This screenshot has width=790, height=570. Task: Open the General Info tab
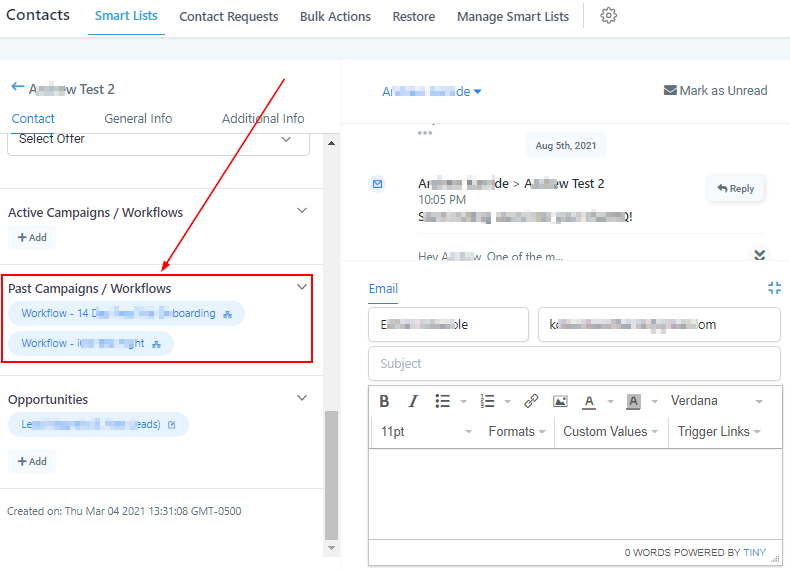[138, 118]
